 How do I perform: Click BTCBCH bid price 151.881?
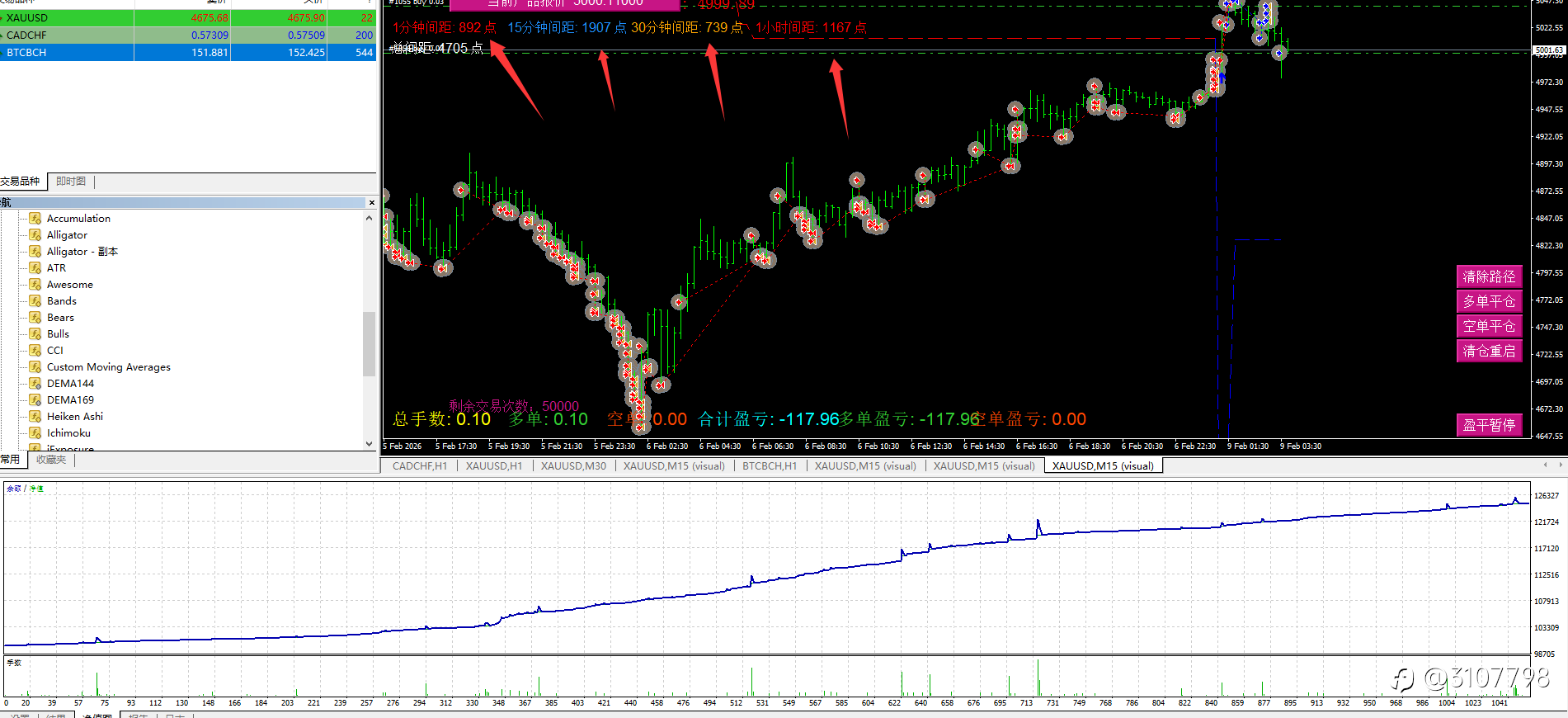[210, 52]
